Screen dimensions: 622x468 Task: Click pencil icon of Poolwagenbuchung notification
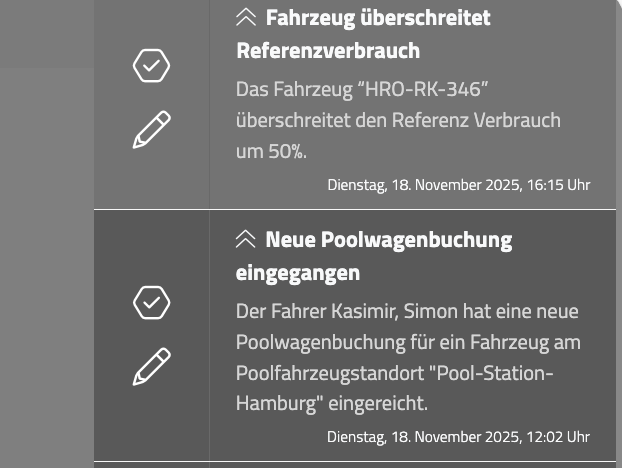151,367
